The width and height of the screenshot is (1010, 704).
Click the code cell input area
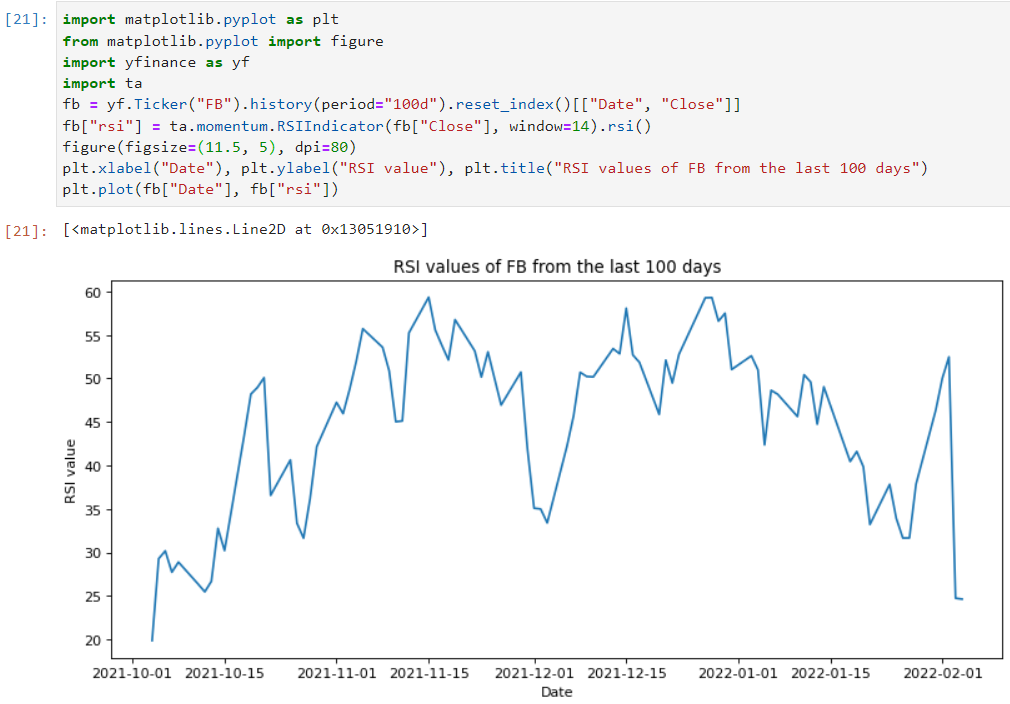pos(533,104)
